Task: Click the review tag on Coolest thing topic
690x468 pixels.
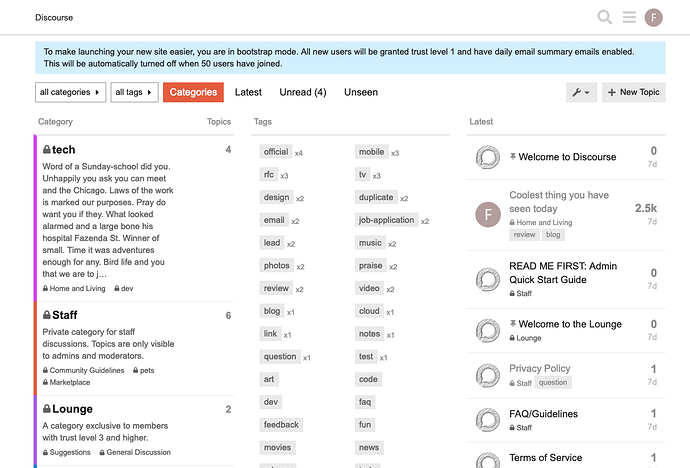Action: 525,235
